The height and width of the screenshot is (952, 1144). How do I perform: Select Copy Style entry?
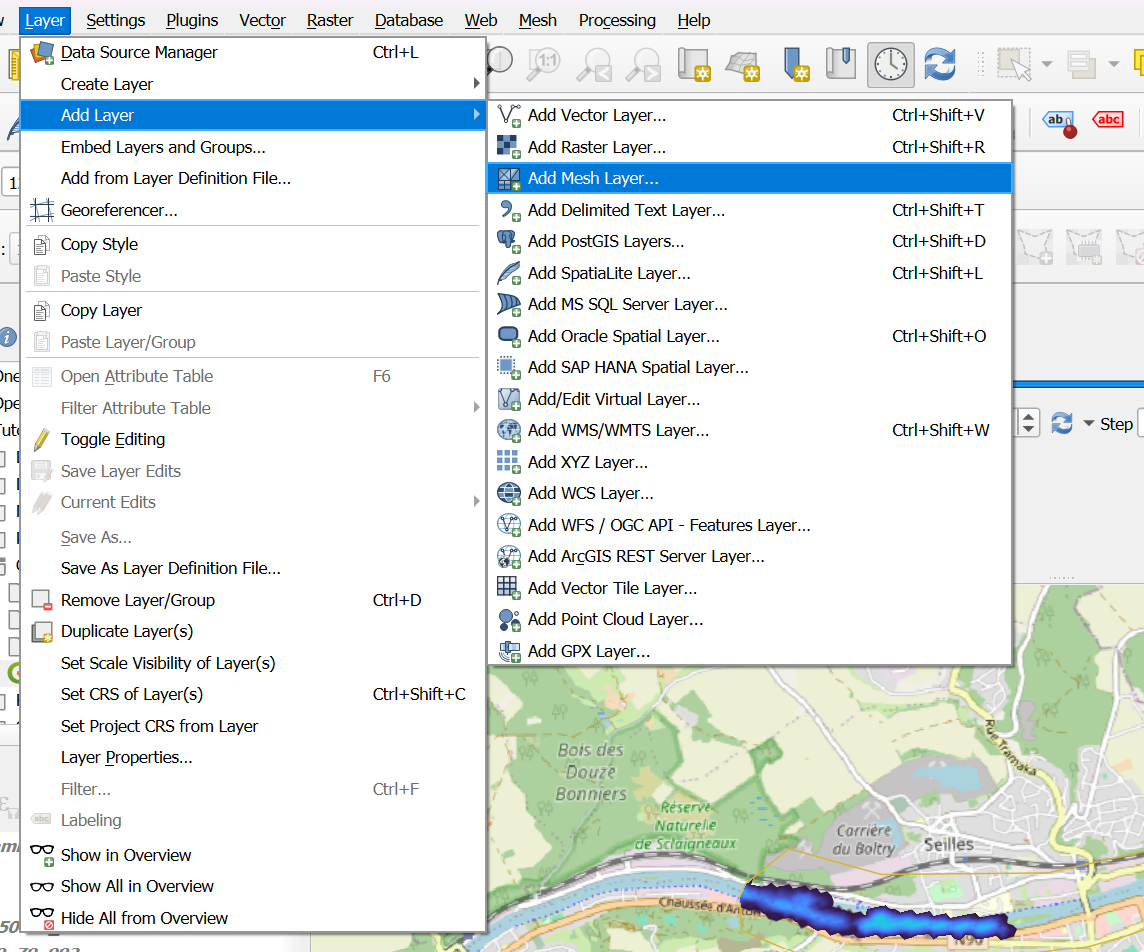coord(252,244)
